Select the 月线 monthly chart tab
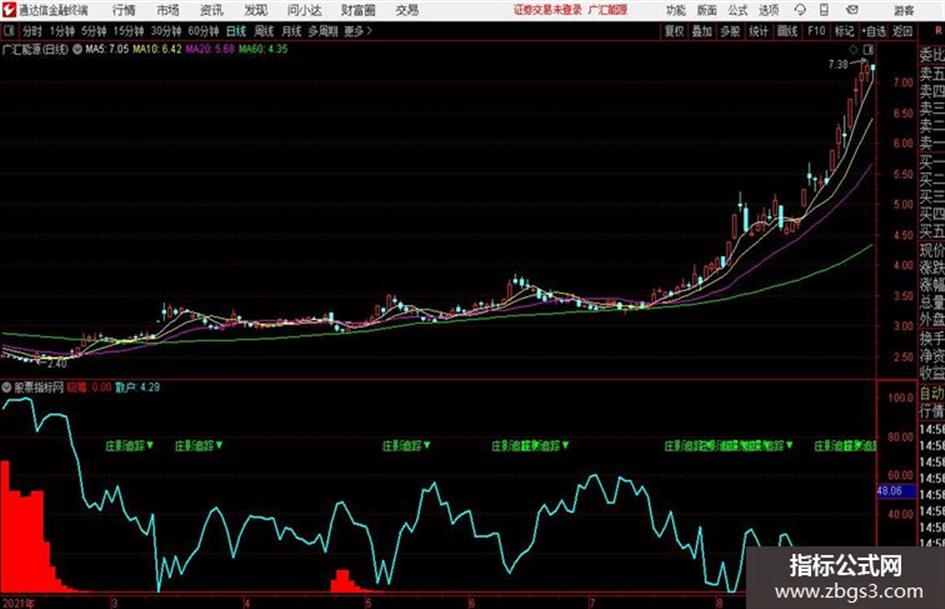 tap(291, 31)
